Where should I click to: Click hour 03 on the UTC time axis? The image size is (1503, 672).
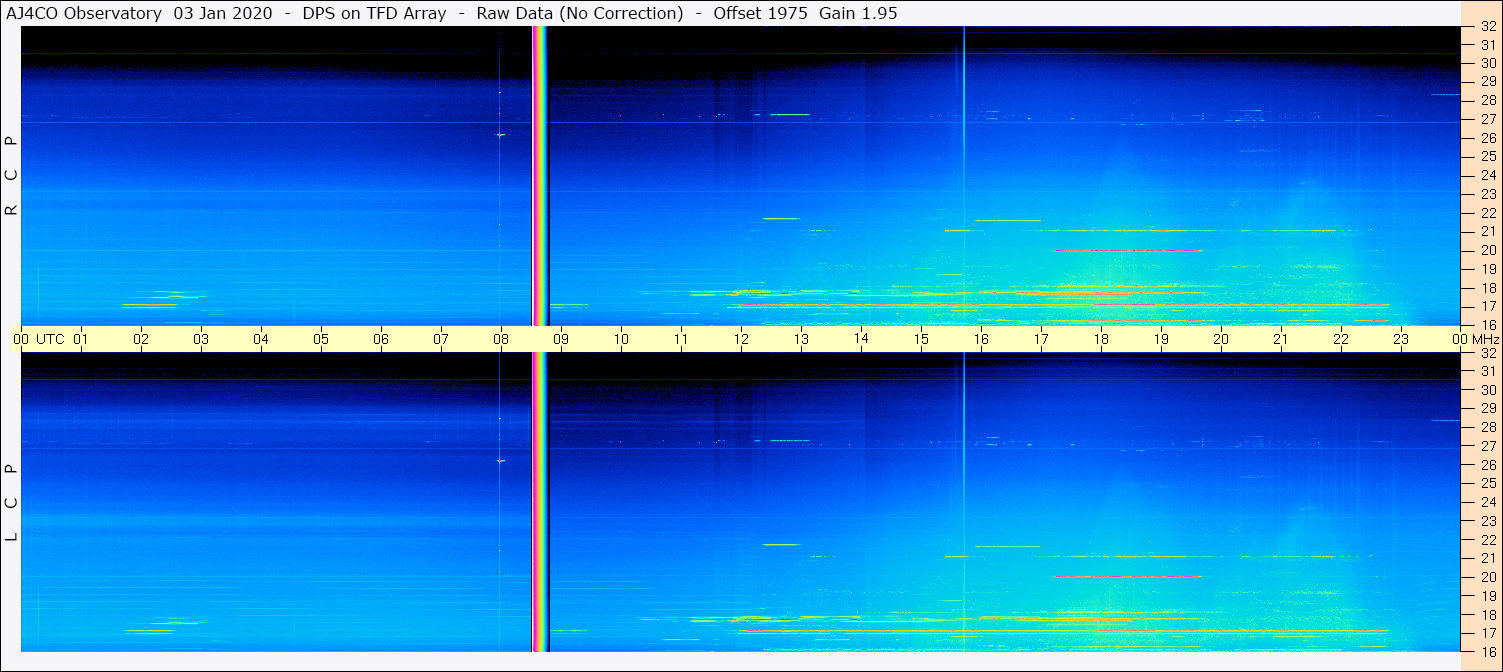coord(201,339)
